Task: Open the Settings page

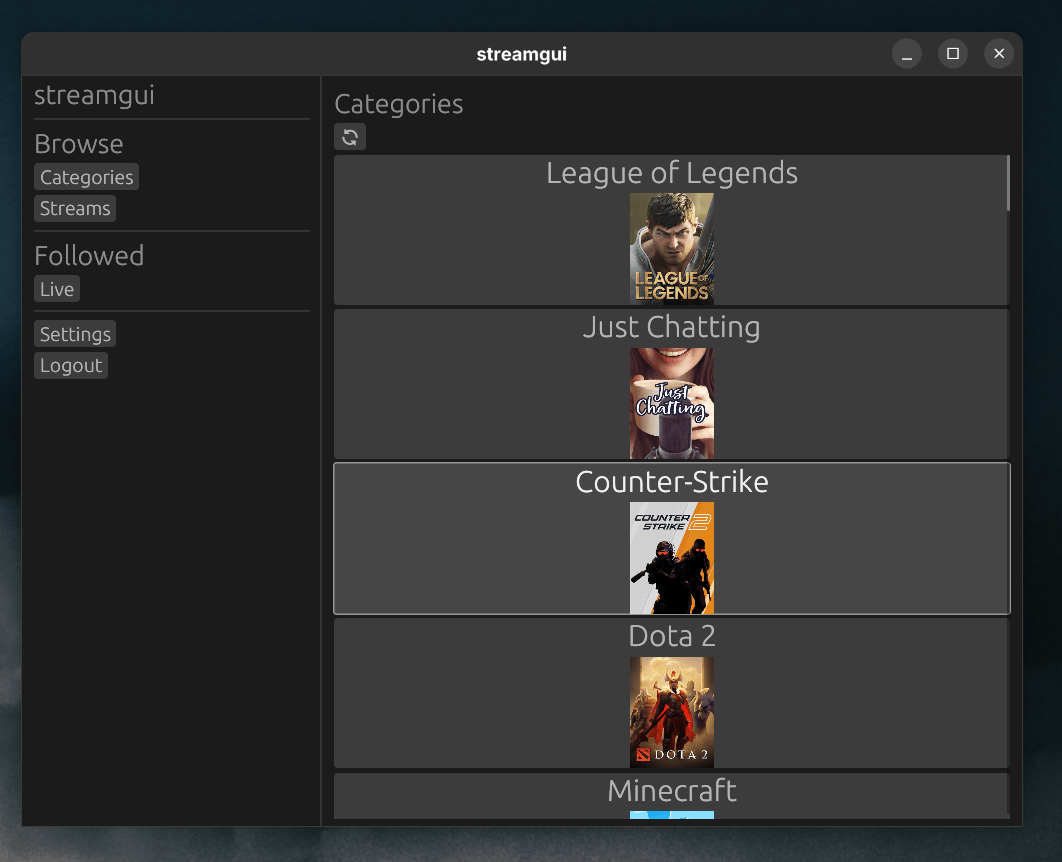Action: (75, 334)
